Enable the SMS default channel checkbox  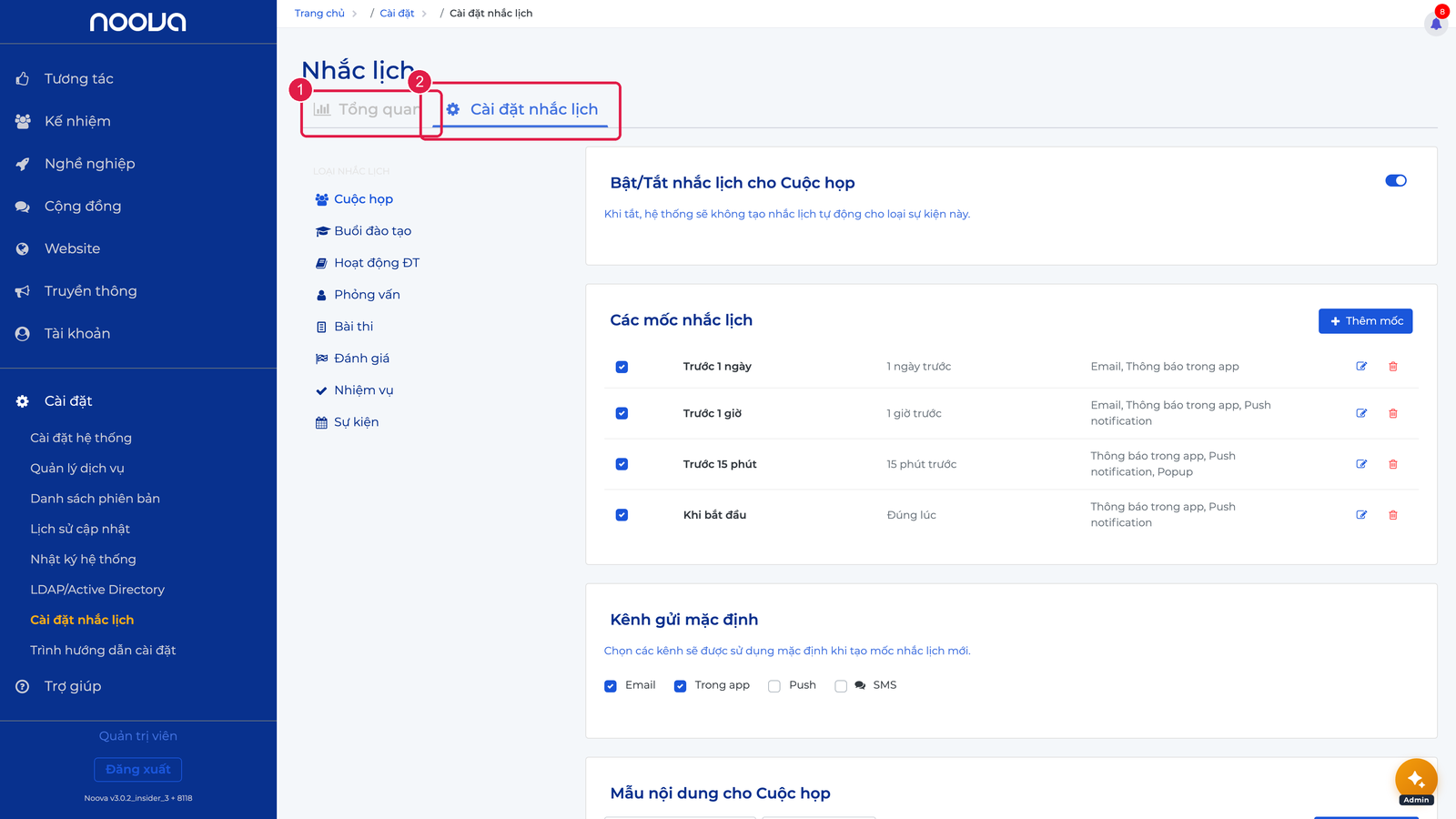(841, 686)
